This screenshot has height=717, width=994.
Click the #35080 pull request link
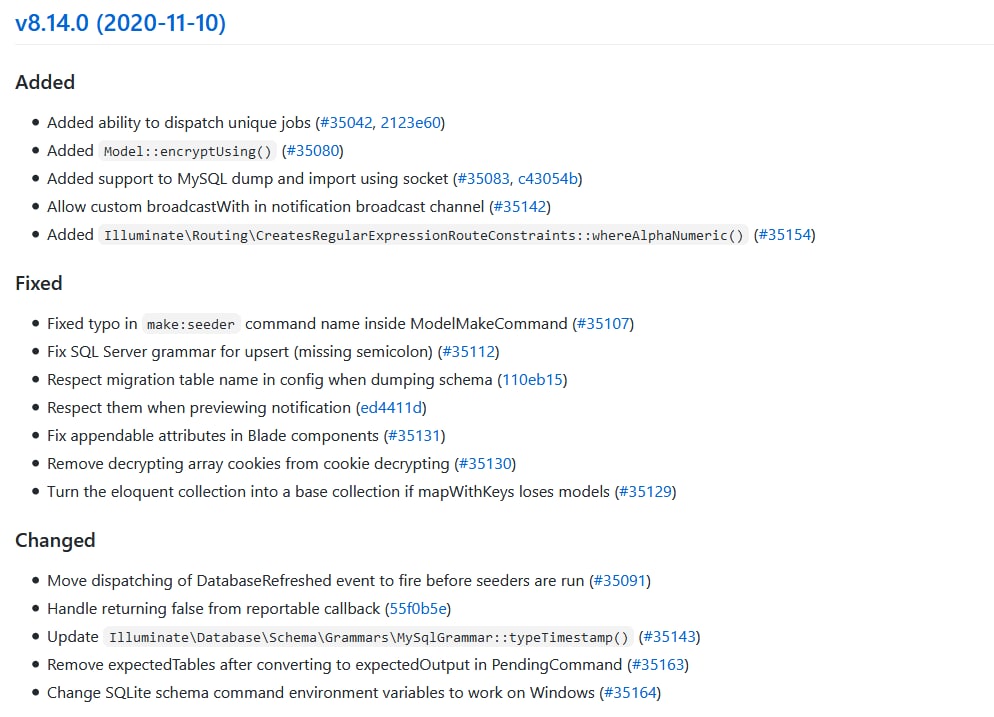tap(313, 151)
